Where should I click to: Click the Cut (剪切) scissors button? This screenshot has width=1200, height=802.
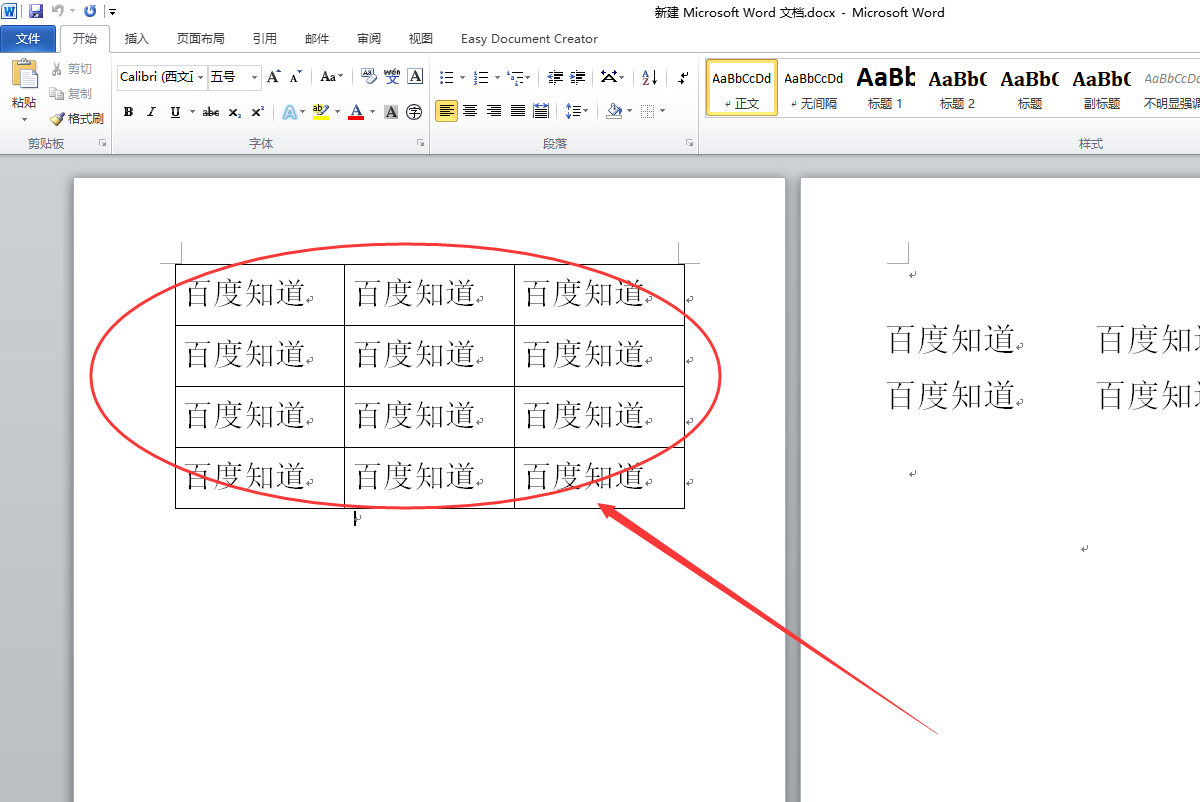coord(72,69)
